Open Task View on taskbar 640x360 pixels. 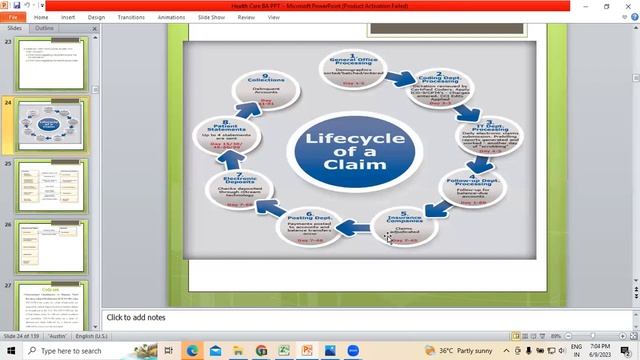(168, 351)
